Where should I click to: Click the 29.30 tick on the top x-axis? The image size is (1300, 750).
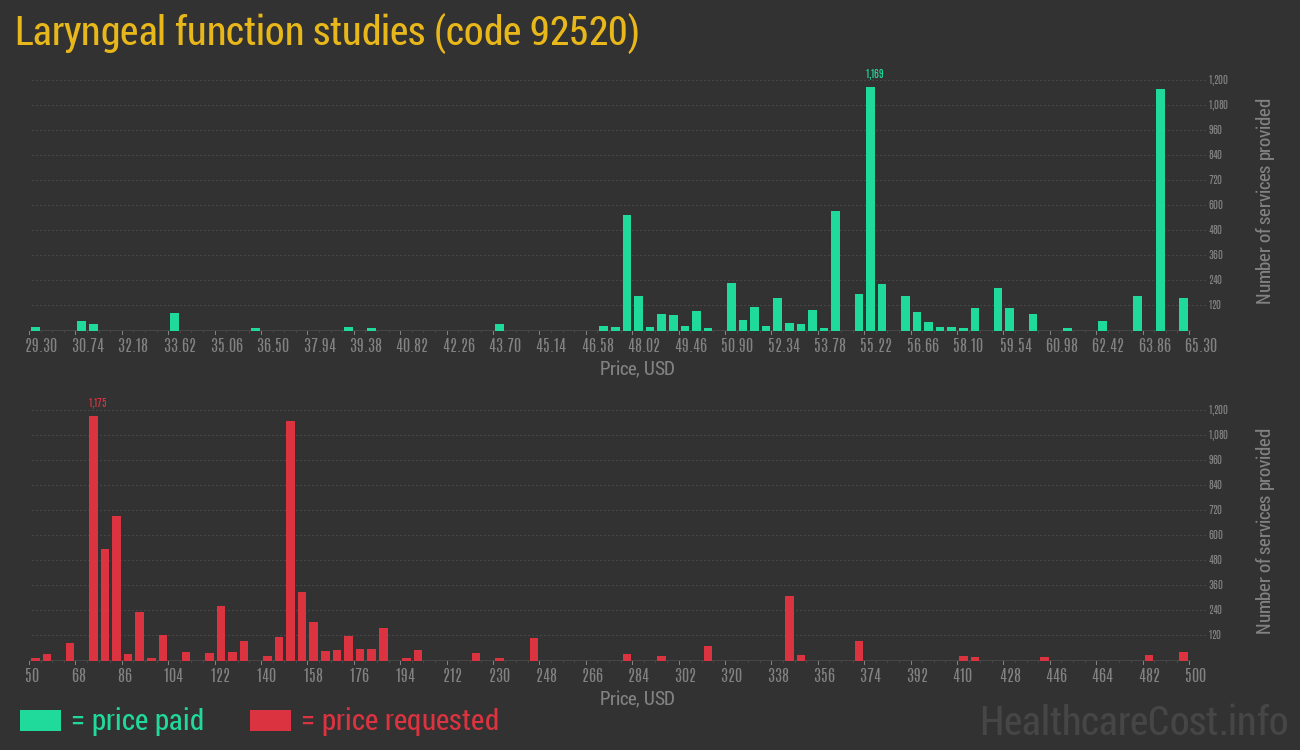41,345
